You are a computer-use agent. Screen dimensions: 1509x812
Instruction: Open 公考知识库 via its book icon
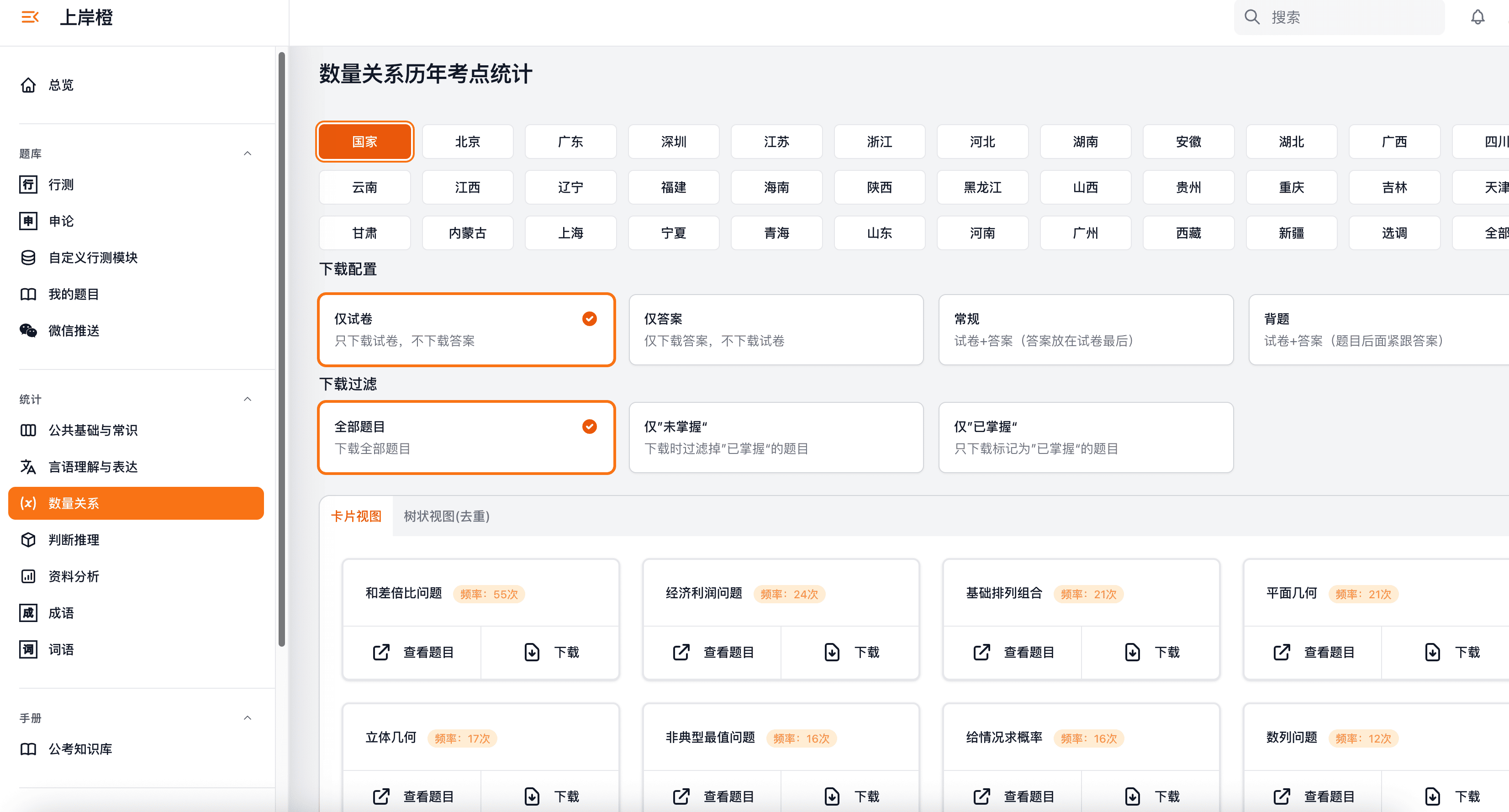pos(28,749)
